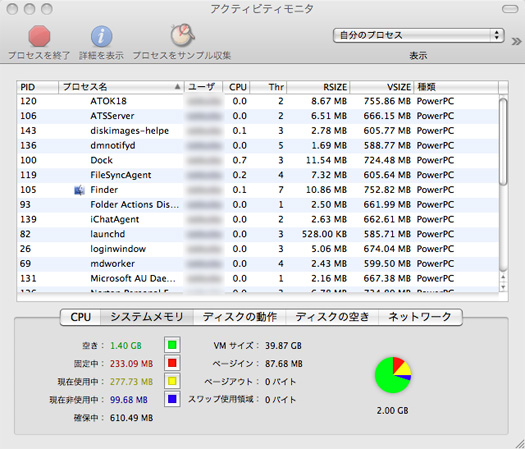
Task: Open the blue info Inspect icon
Action: click(x=101, y=36)
